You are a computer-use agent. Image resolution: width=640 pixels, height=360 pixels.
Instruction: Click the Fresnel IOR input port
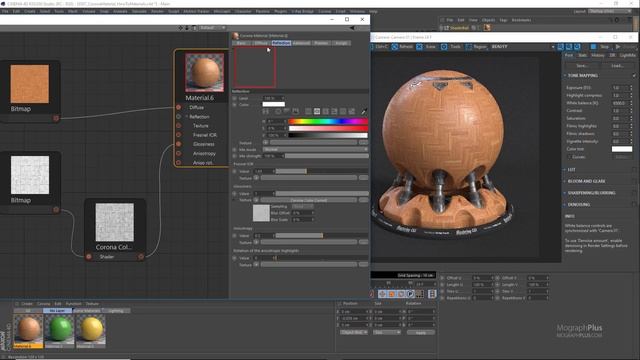pos(178,135)
